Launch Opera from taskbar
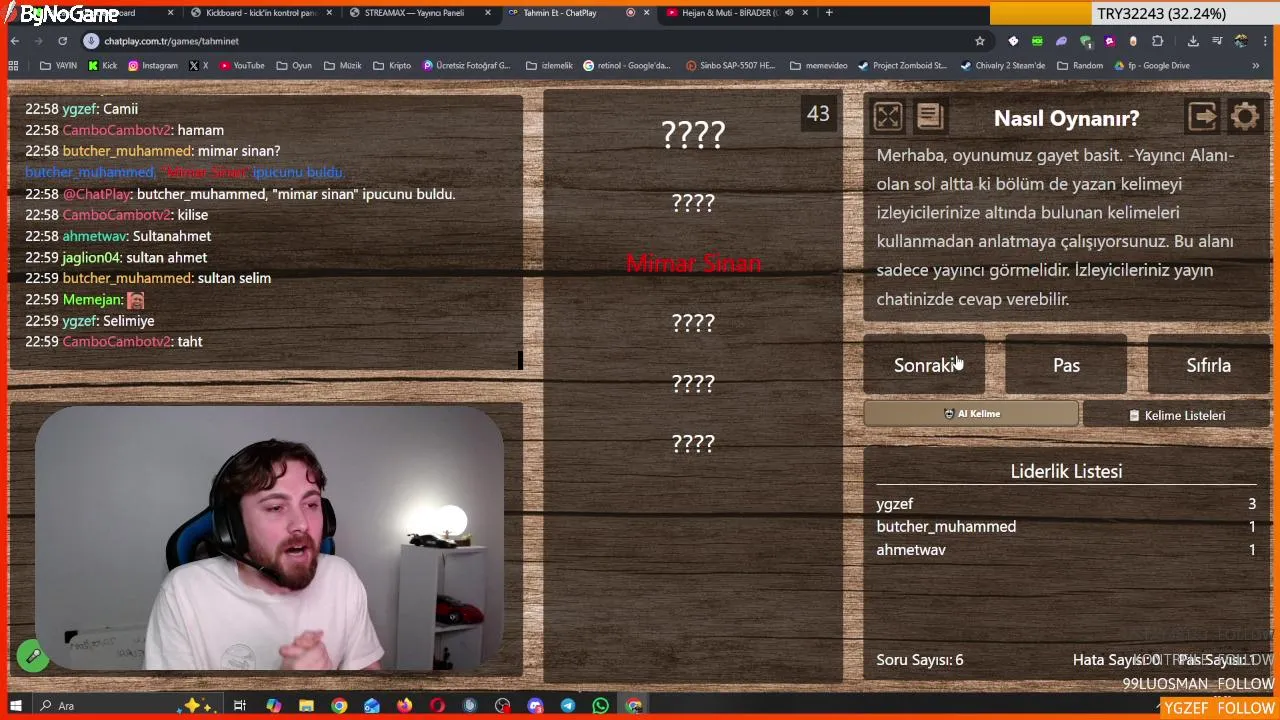Image resolution: width=1280 pixels, height=720 pixels. 437,706
